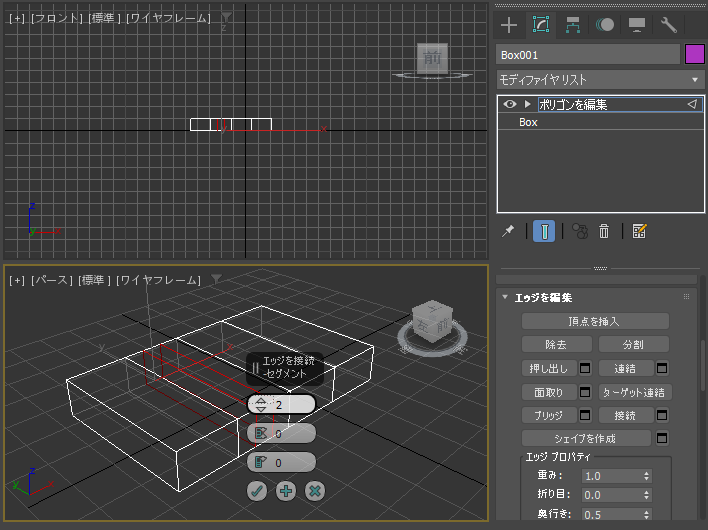Viewport: 708px width, 530px height.
Task: Click the 頂点を挿入 button
Action: 595,321
